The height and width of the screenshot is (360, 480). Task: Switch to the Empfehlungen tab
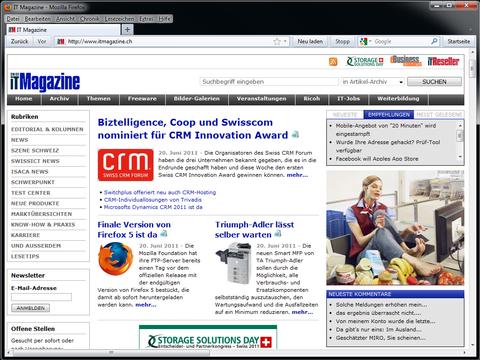pyautogui.click(x=389, y=115)
